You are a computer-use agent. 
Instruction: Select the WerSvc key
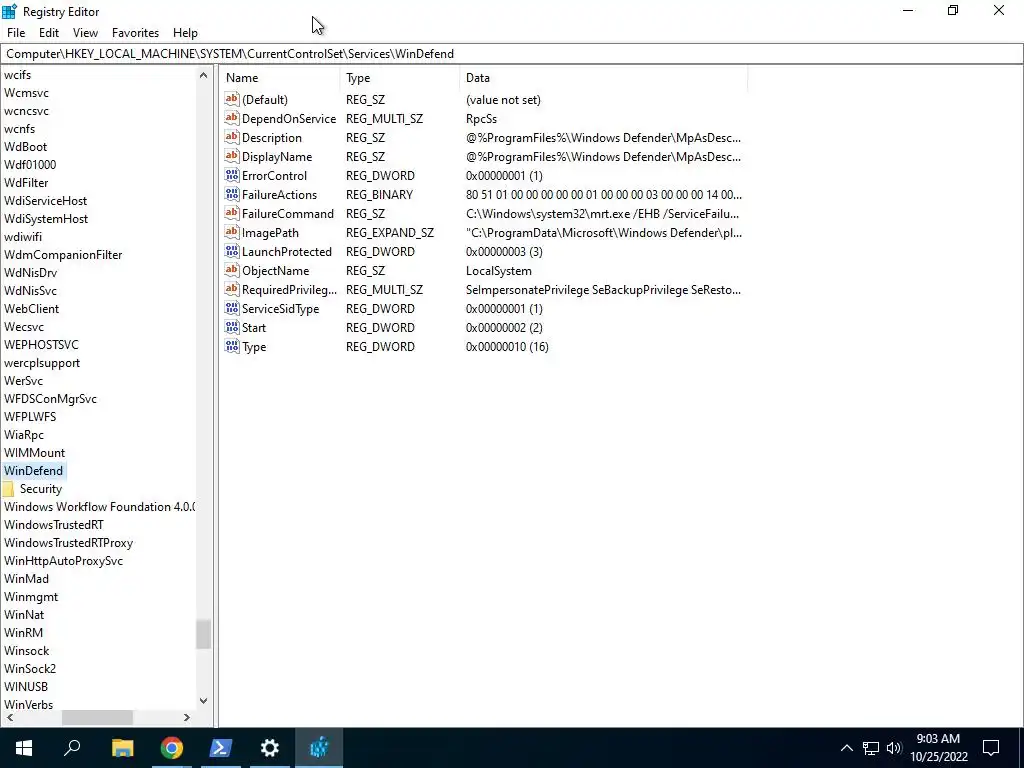tap(24, 381)
